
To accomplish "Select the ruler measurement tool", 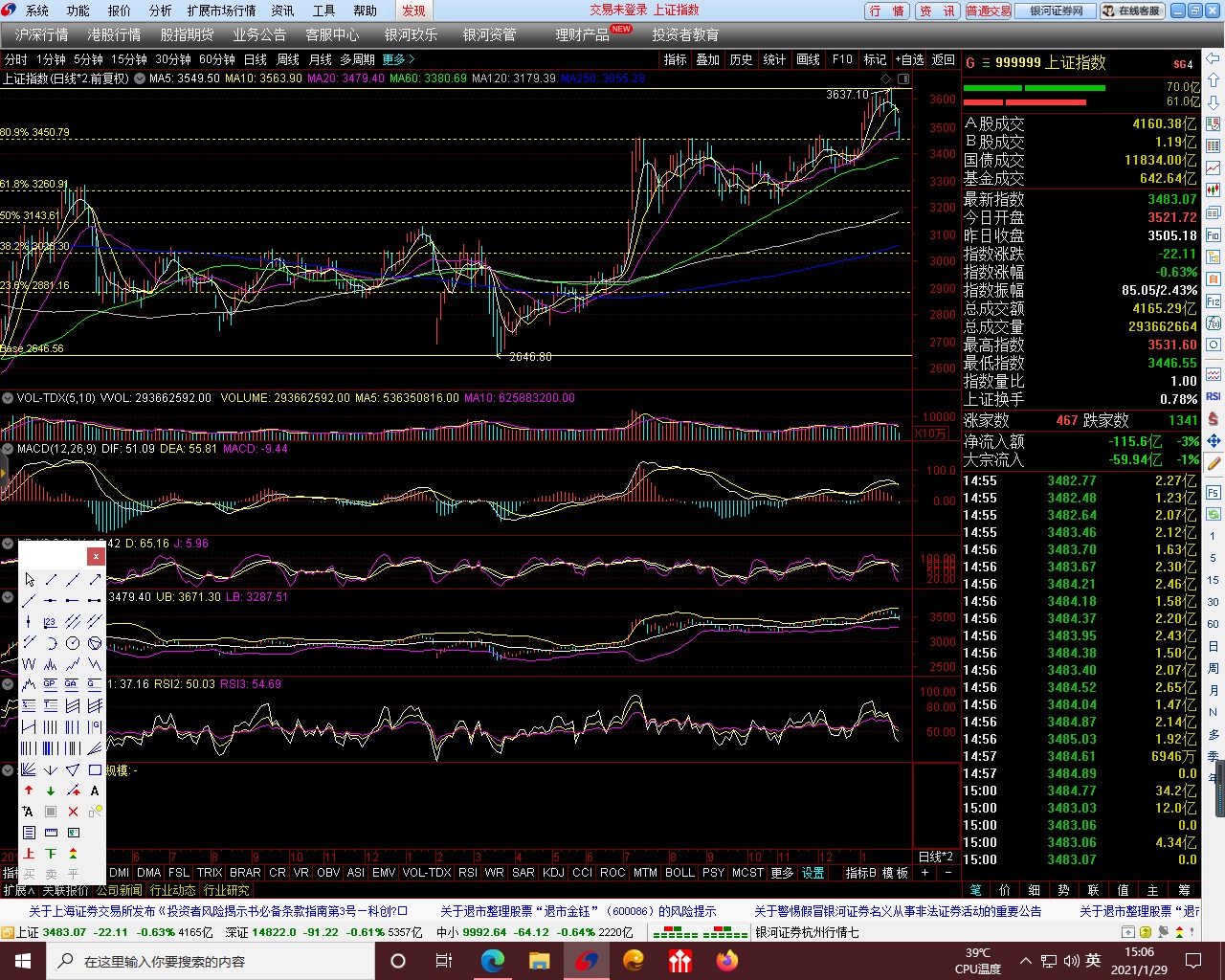I will 51,833.
